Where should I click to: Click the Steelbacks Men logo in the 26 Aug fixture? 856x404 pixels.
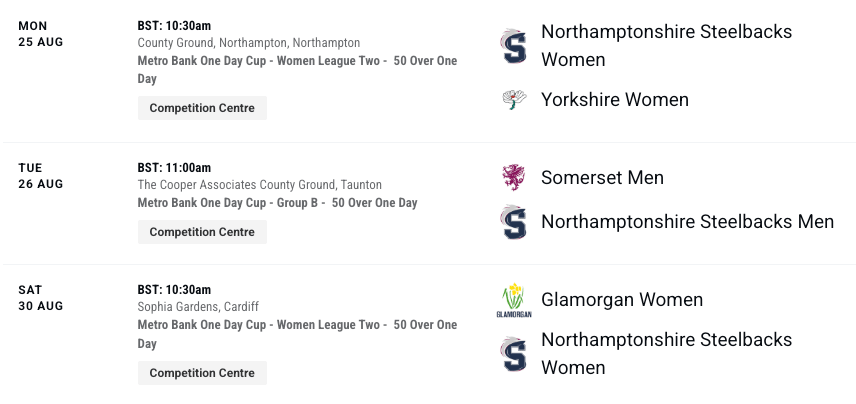tap(514, 222)
